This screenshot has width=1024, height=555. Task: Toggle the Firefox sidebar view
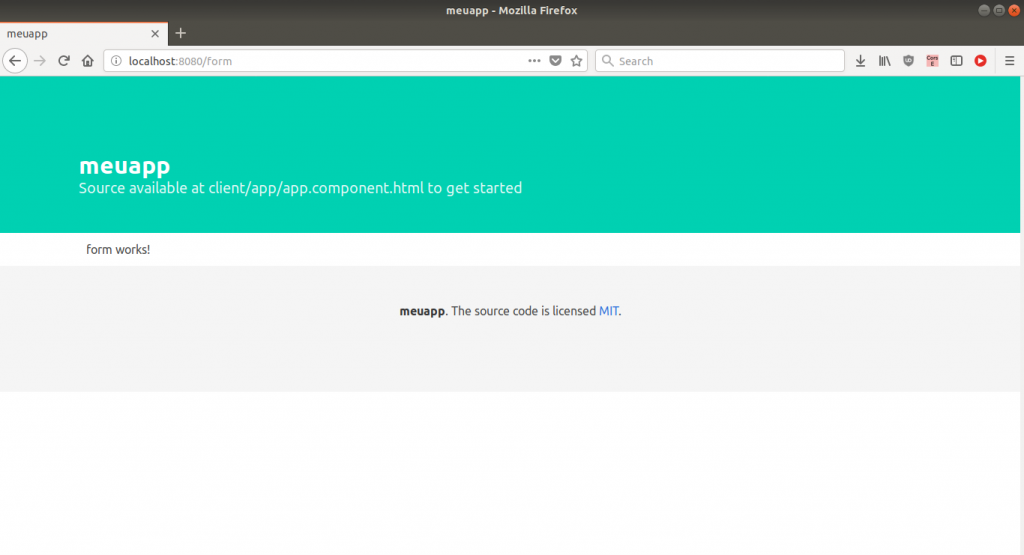[x=956, y=61]
